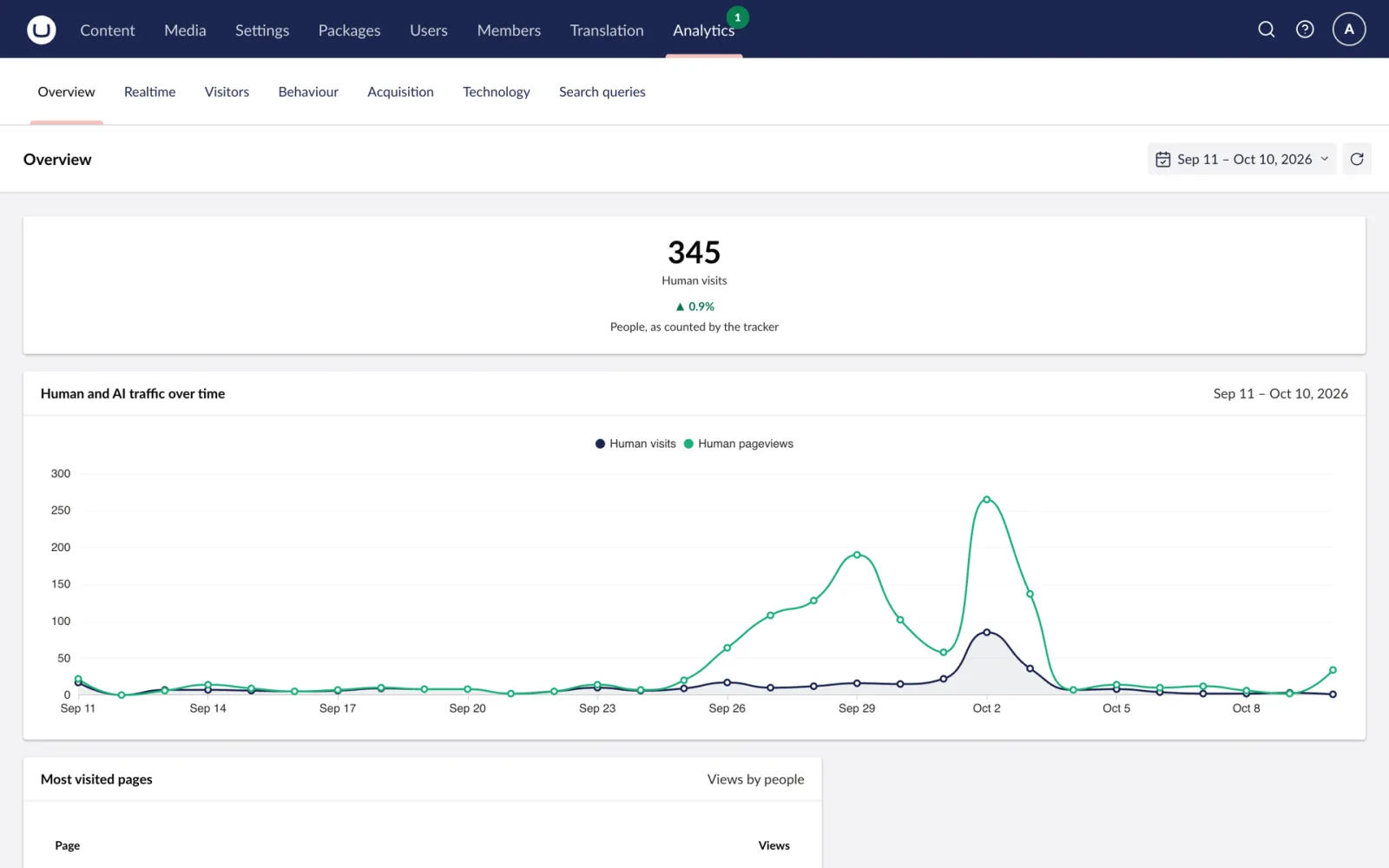1389x868 pixels.
Task: Click the Umbraco logo icon
Action: pos(41,30)
